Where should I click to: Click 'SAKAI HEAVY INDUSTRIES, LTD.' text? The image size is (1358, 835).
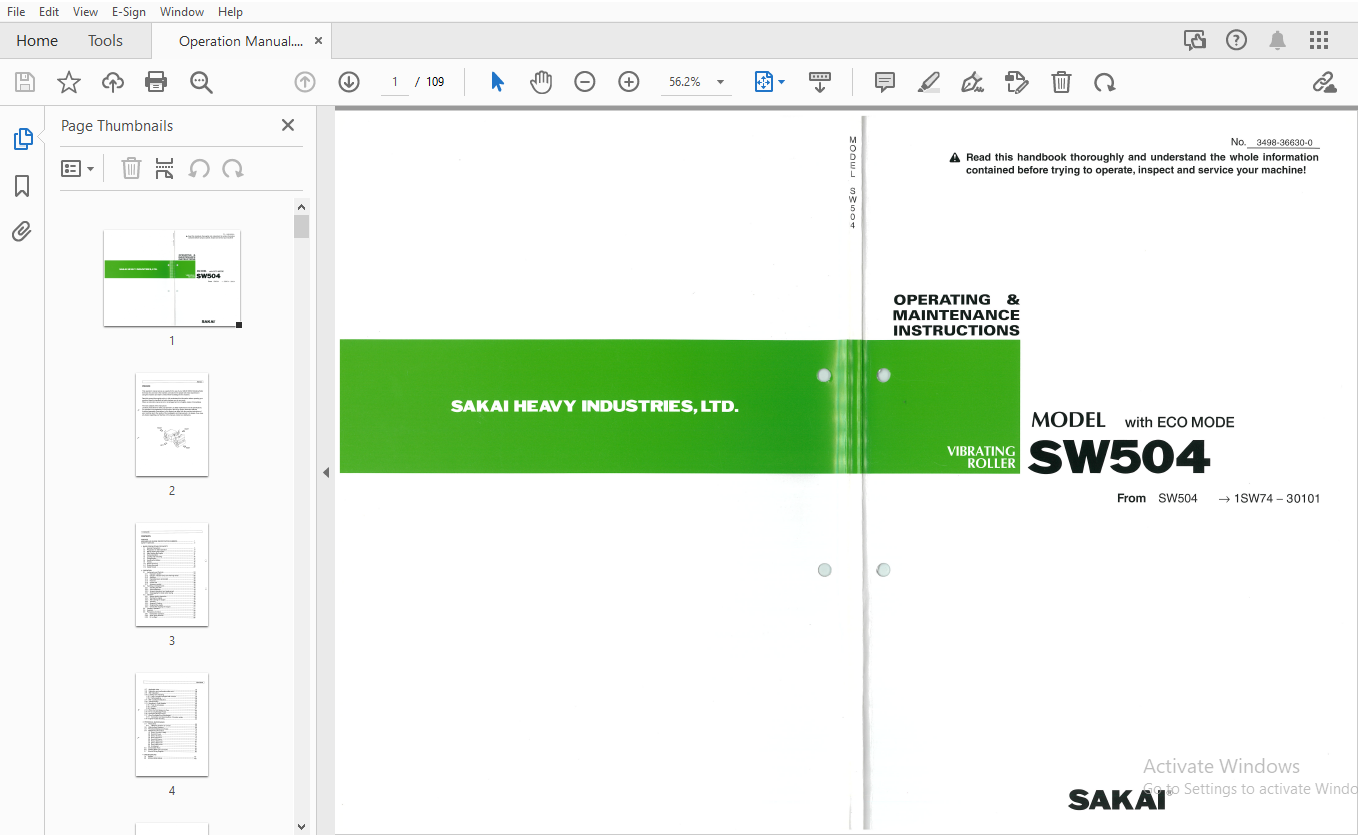(x=595, y=406)
